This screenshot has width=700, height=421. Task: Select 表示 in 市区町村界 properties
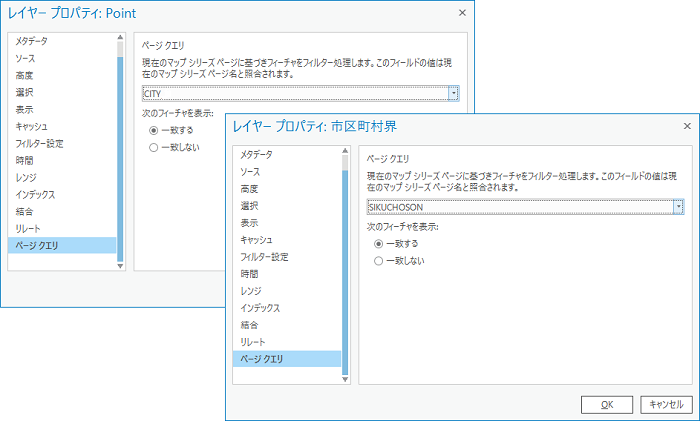tap(249, 222)
